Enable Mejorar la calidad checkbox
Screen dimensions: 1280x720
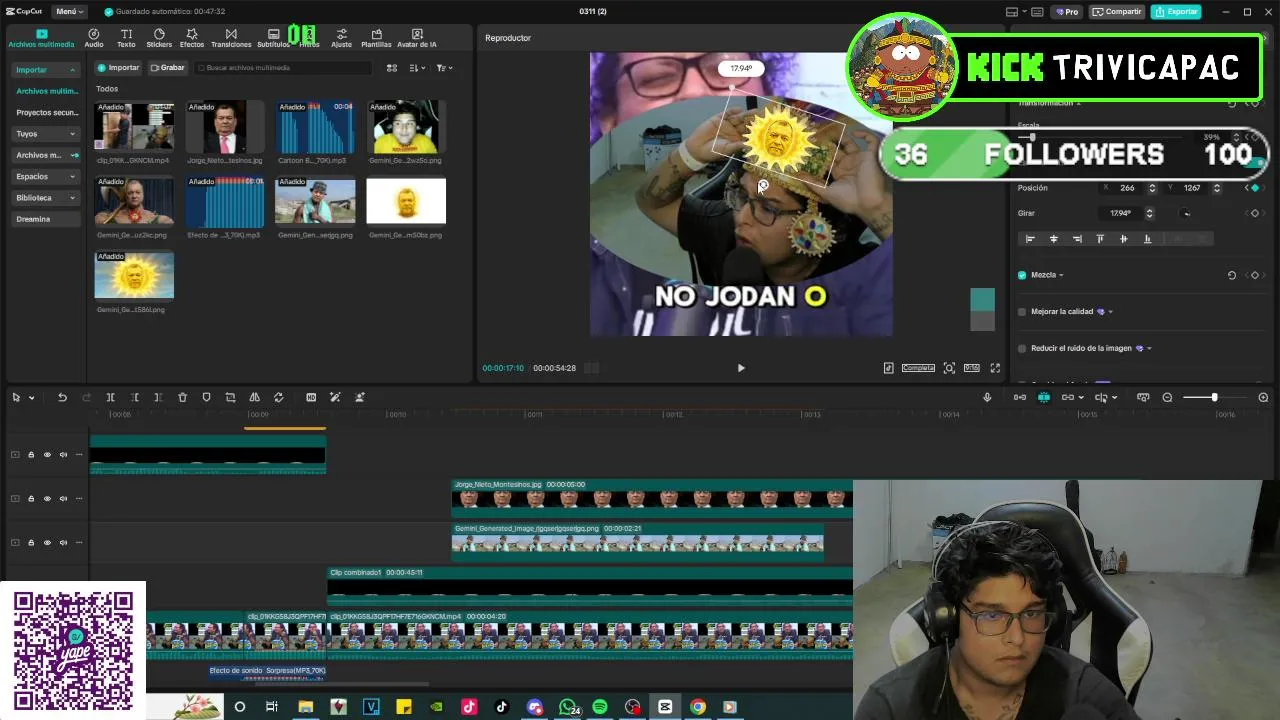click(x=1022, y=312)
